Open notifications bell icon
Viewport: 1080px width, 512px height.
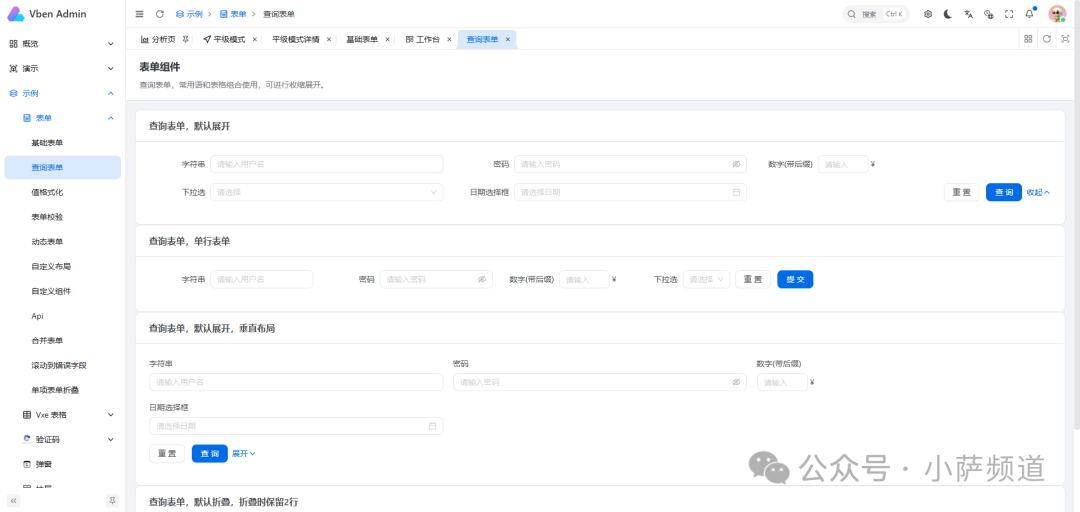[1030, 14]
